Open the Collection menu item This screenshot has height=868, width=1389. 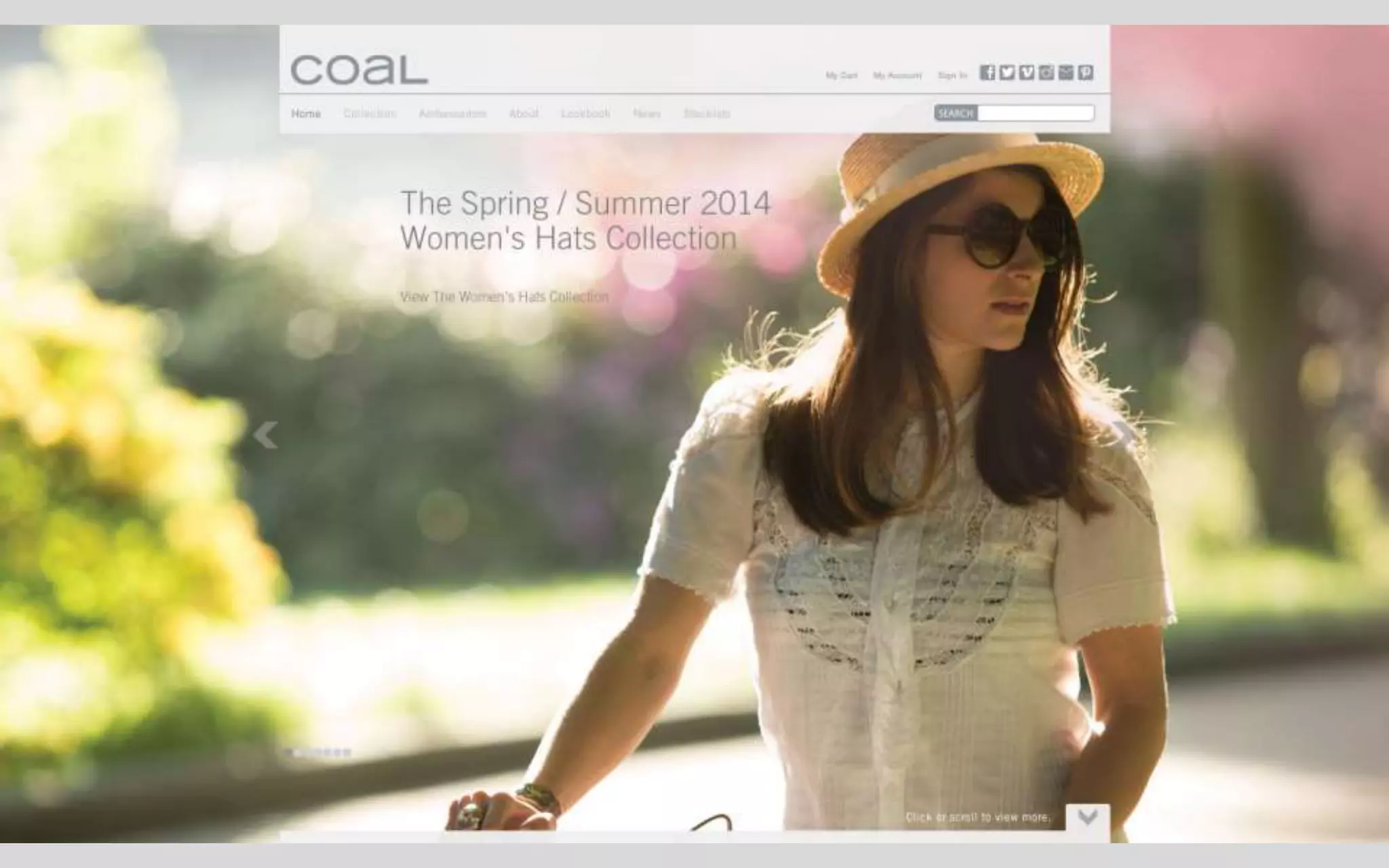(370, 113)
